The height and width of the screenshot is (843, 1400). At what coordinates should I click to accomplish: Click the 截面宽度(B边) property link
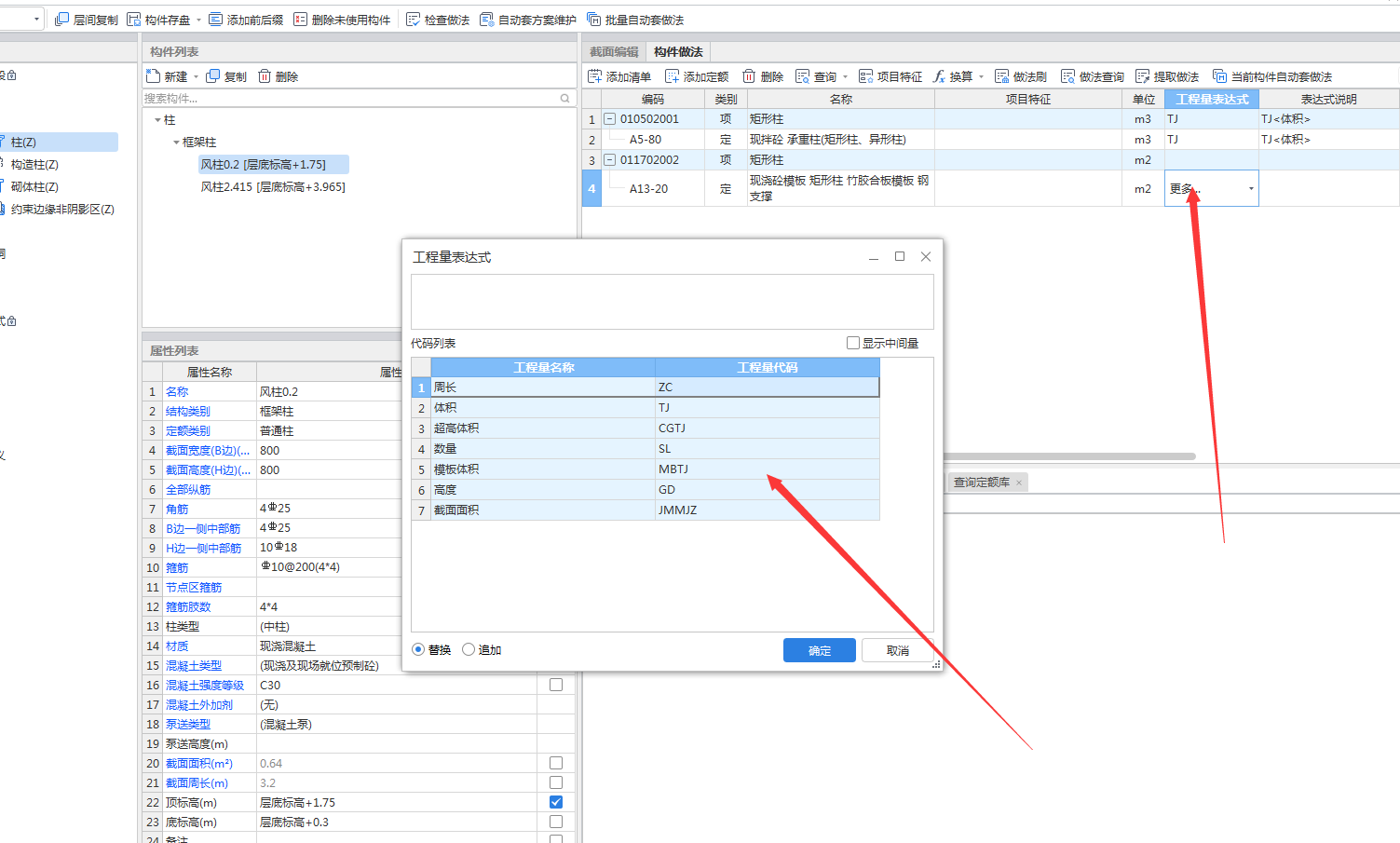[208, 450]
